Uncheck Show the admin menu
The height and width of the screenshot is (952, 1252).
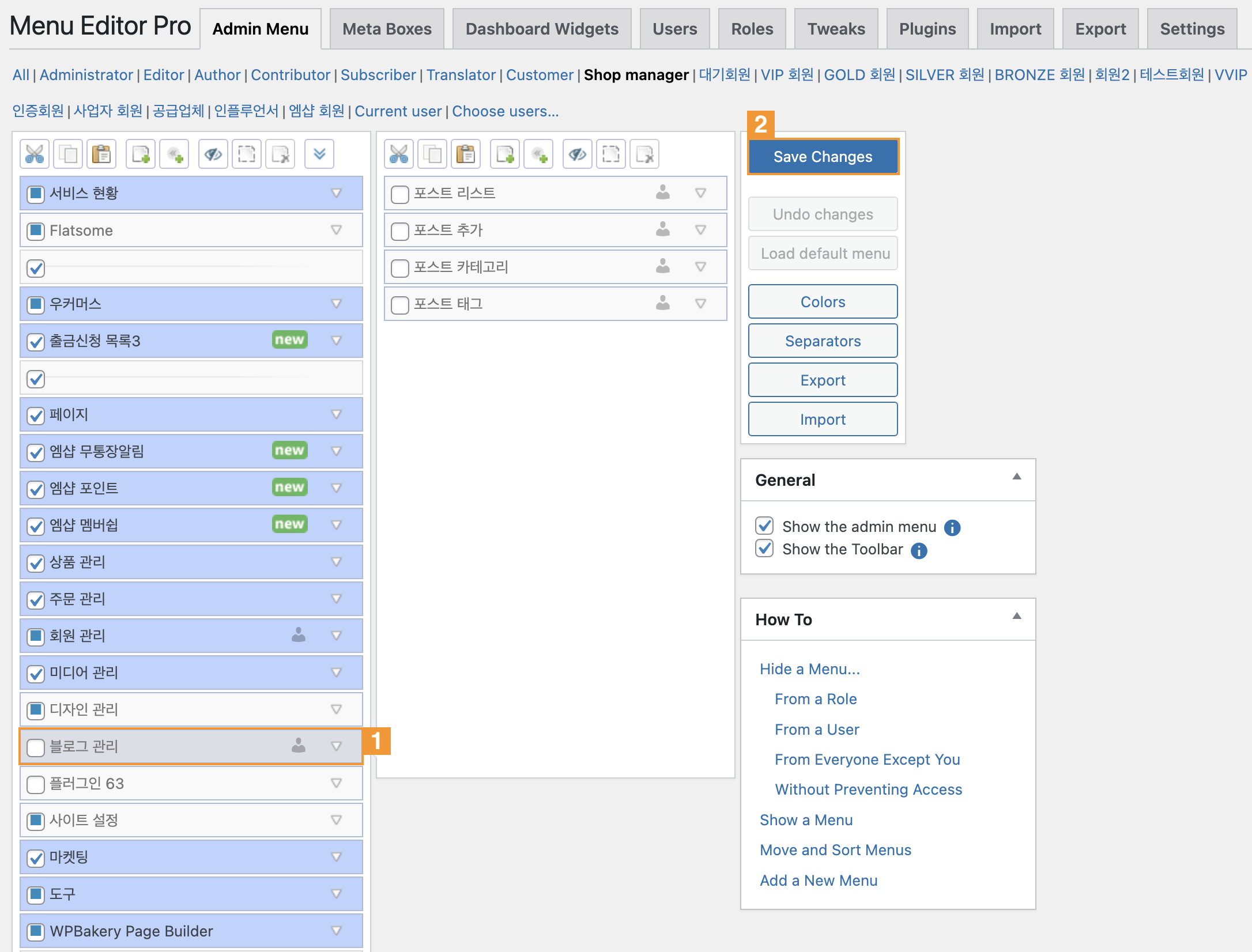[x=764, y=526]
